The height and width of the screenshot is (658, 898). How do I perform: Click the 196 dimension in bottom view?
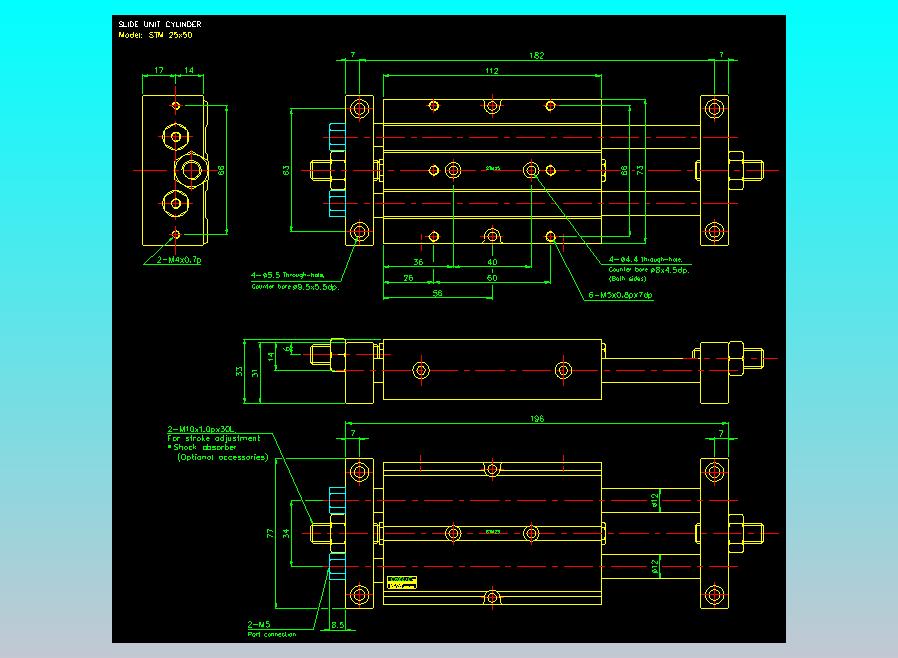pyautogui.click(x=537, y=419)
